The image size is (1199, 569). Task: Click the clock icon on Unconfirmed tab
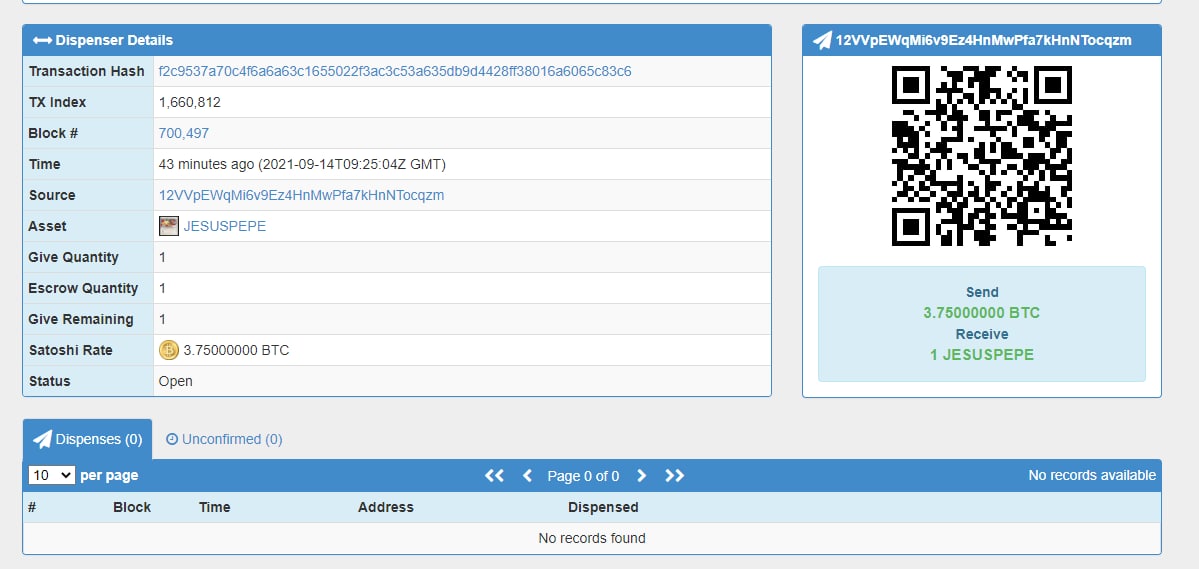172,439
